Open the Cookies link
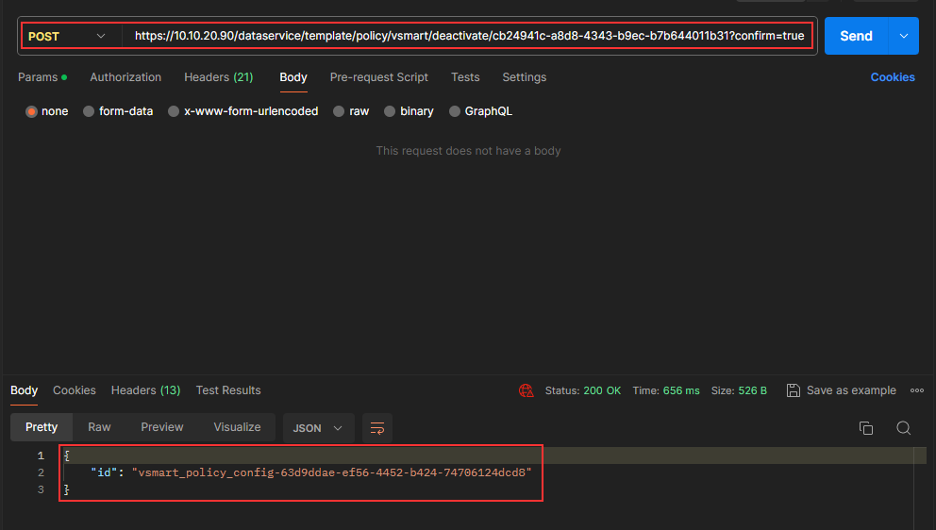The width and height of the screenshot is (936, 530). pyautogui.click(x=892, y=77)
